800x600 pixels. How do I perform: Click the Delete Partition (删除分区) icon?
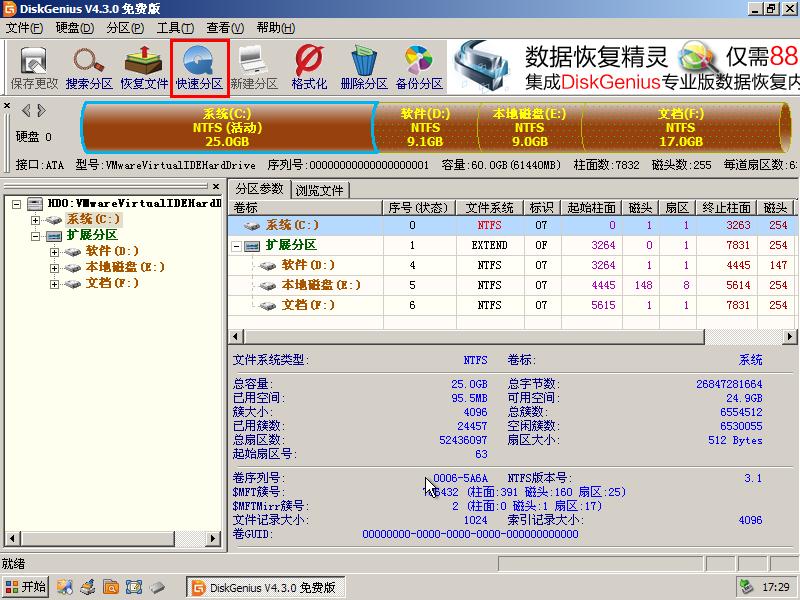click(x=364, y=67)
